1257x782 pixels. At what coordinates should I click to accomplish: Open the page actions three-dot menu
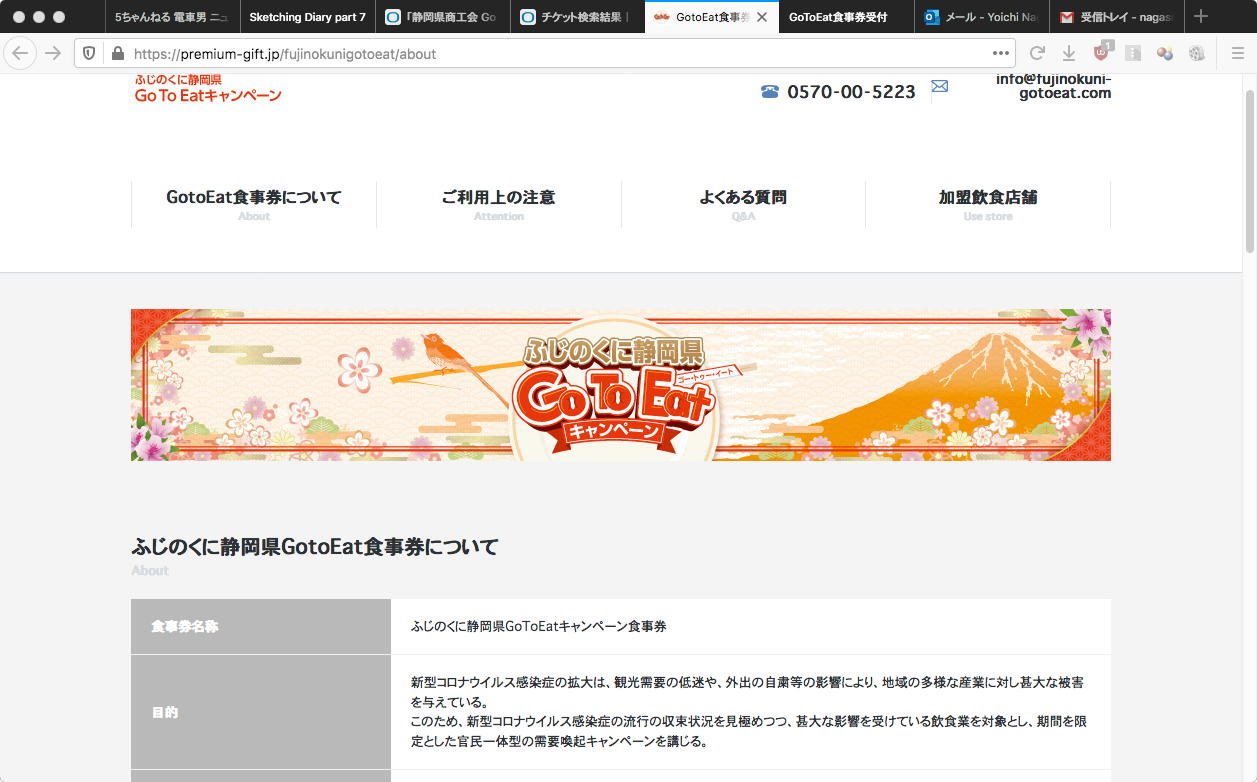point(1001,53)
